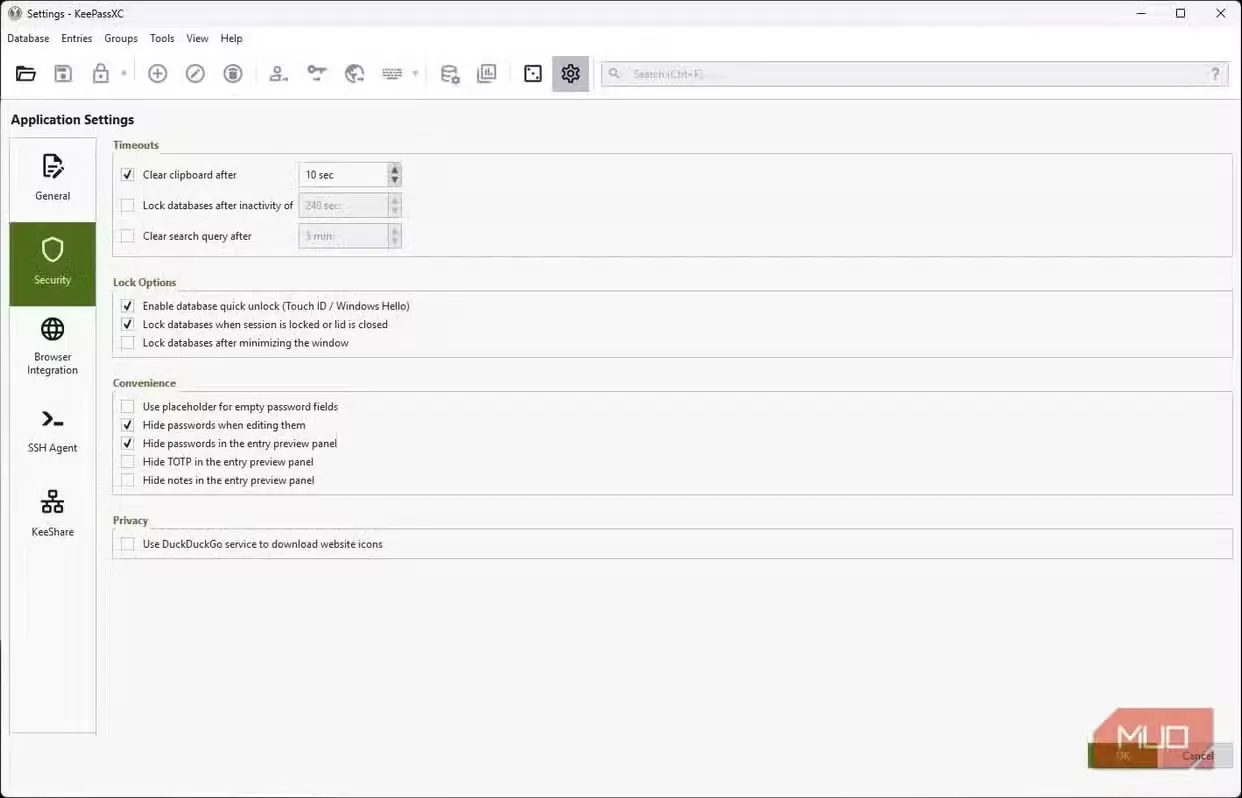The width and height of the screenshot is (1242, 798).
Task: Switch to General settings section
Action: click(53, 178)
